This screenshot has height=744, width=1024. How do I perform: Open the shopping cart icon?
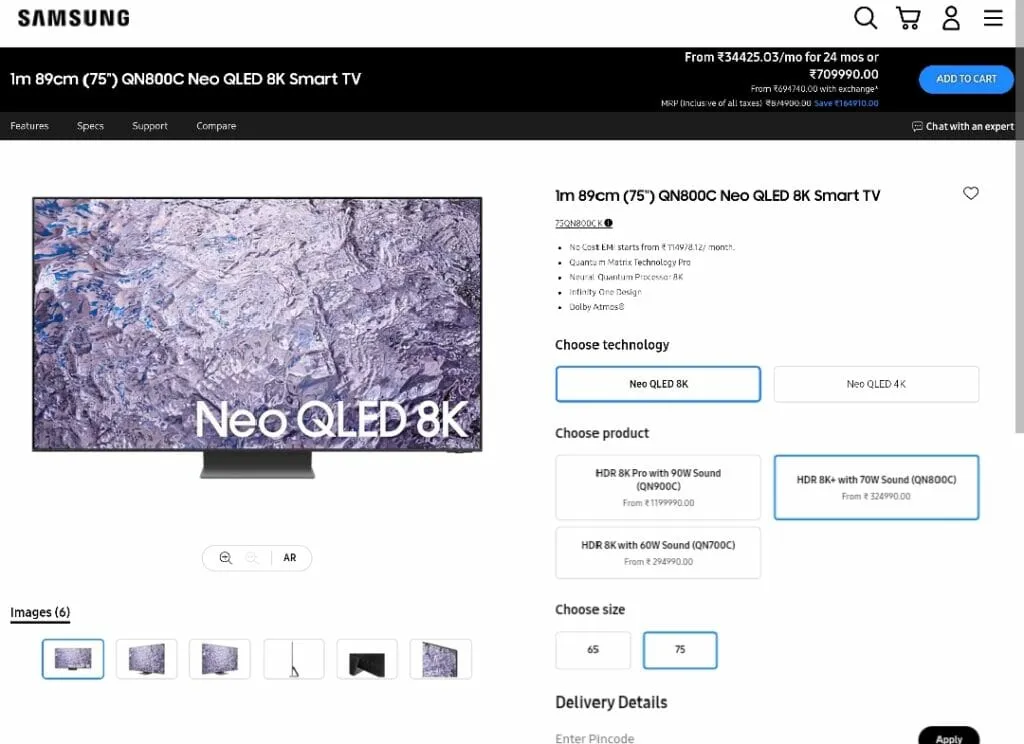tap(908, 18)
